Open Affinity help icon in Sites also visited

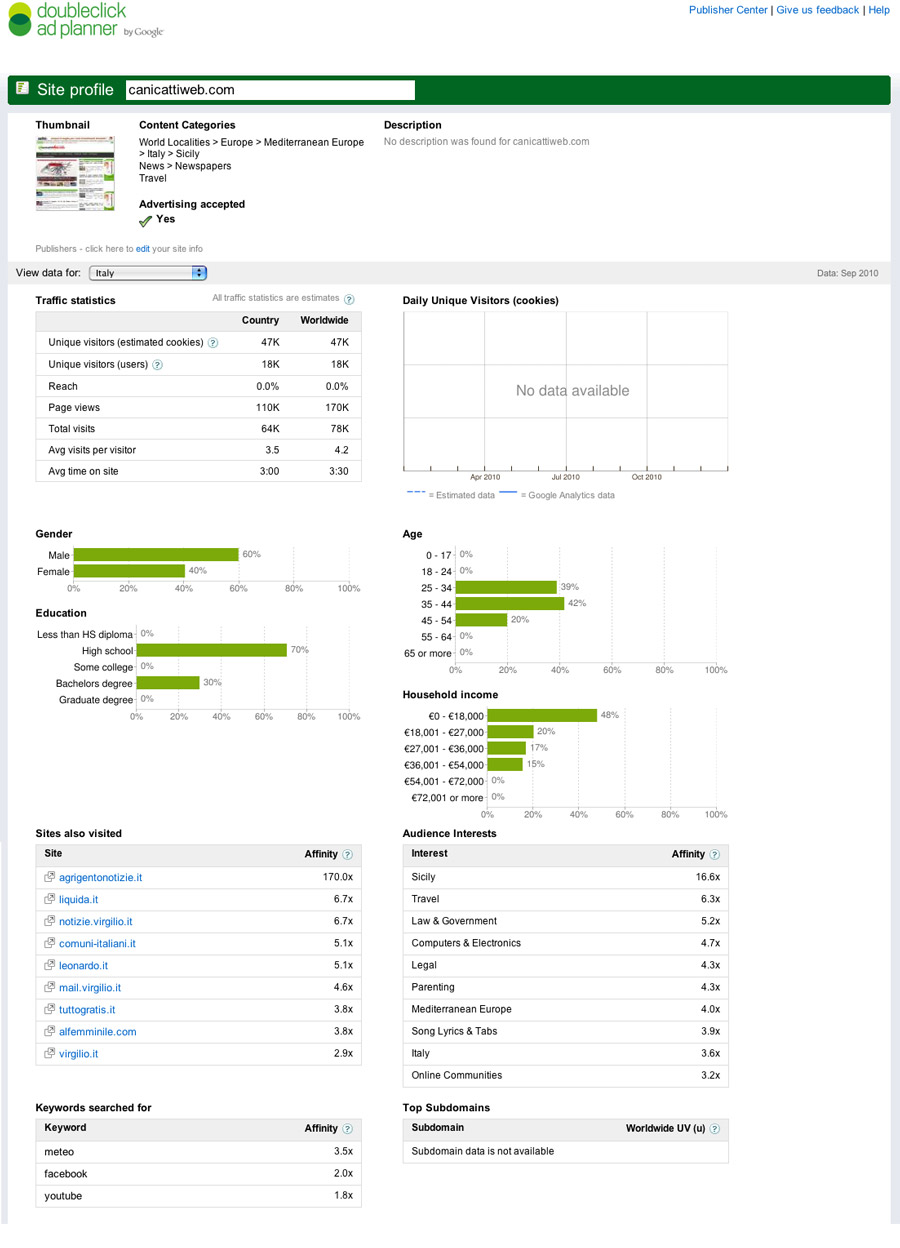(347, 855)
